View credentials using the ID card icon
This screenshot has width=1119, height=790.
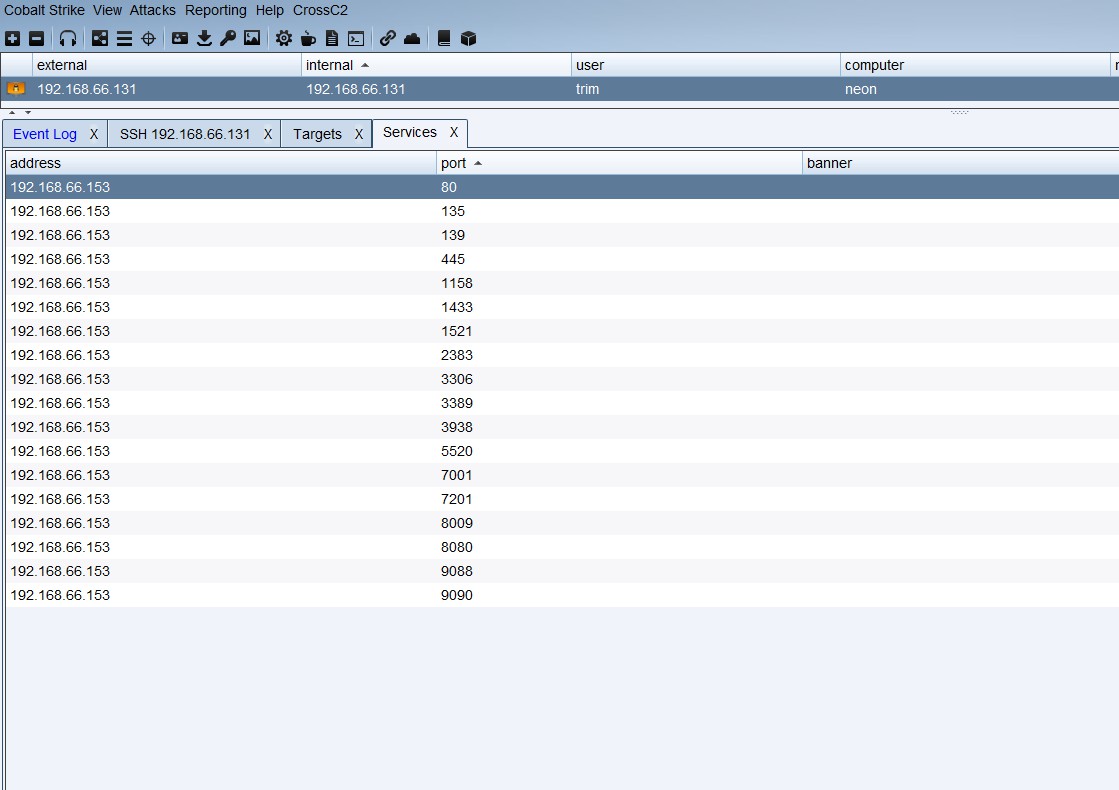coord(180,38)
